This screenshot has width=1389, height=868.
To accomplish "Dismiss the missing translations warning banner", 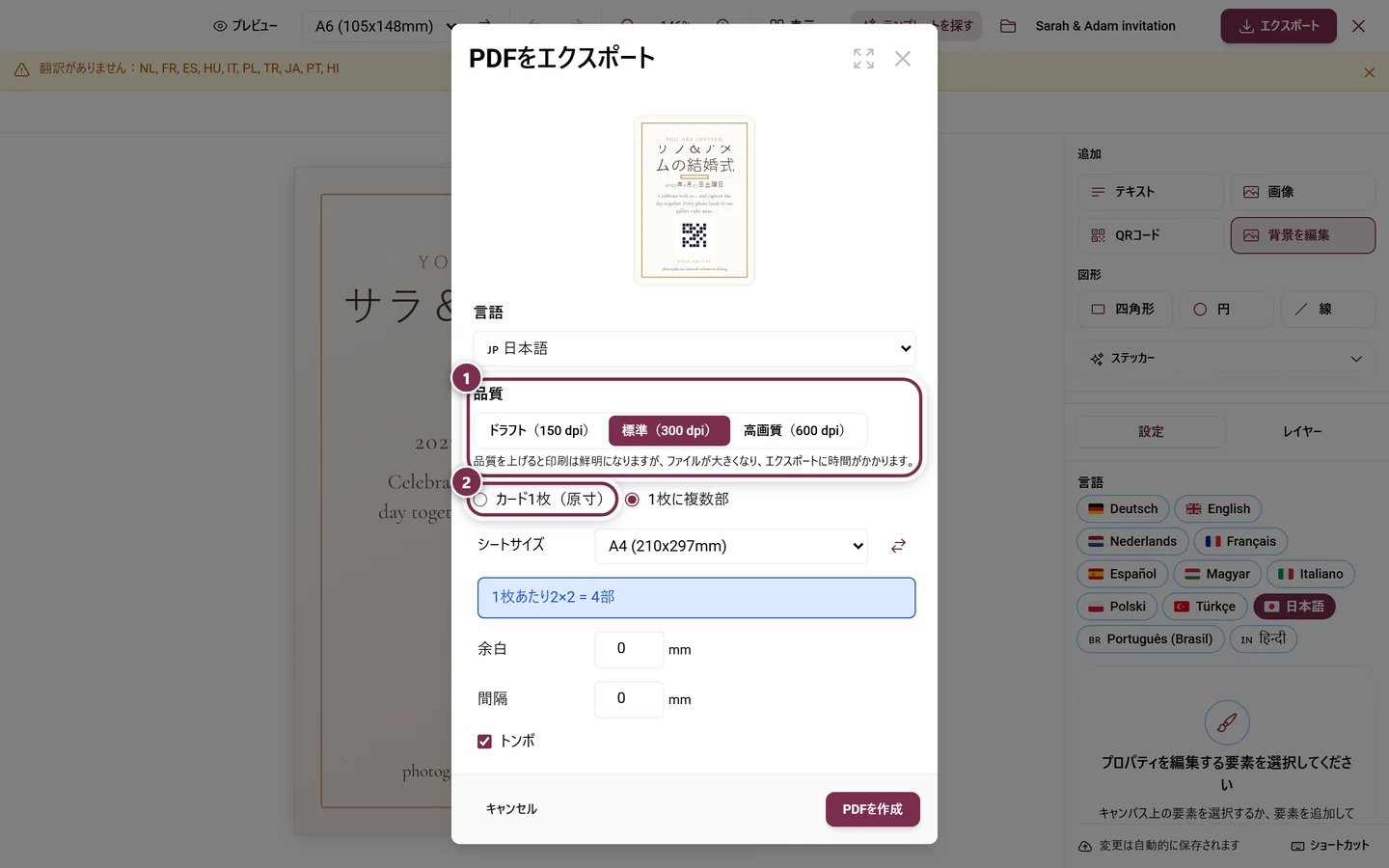I will tap(1369, 72).
